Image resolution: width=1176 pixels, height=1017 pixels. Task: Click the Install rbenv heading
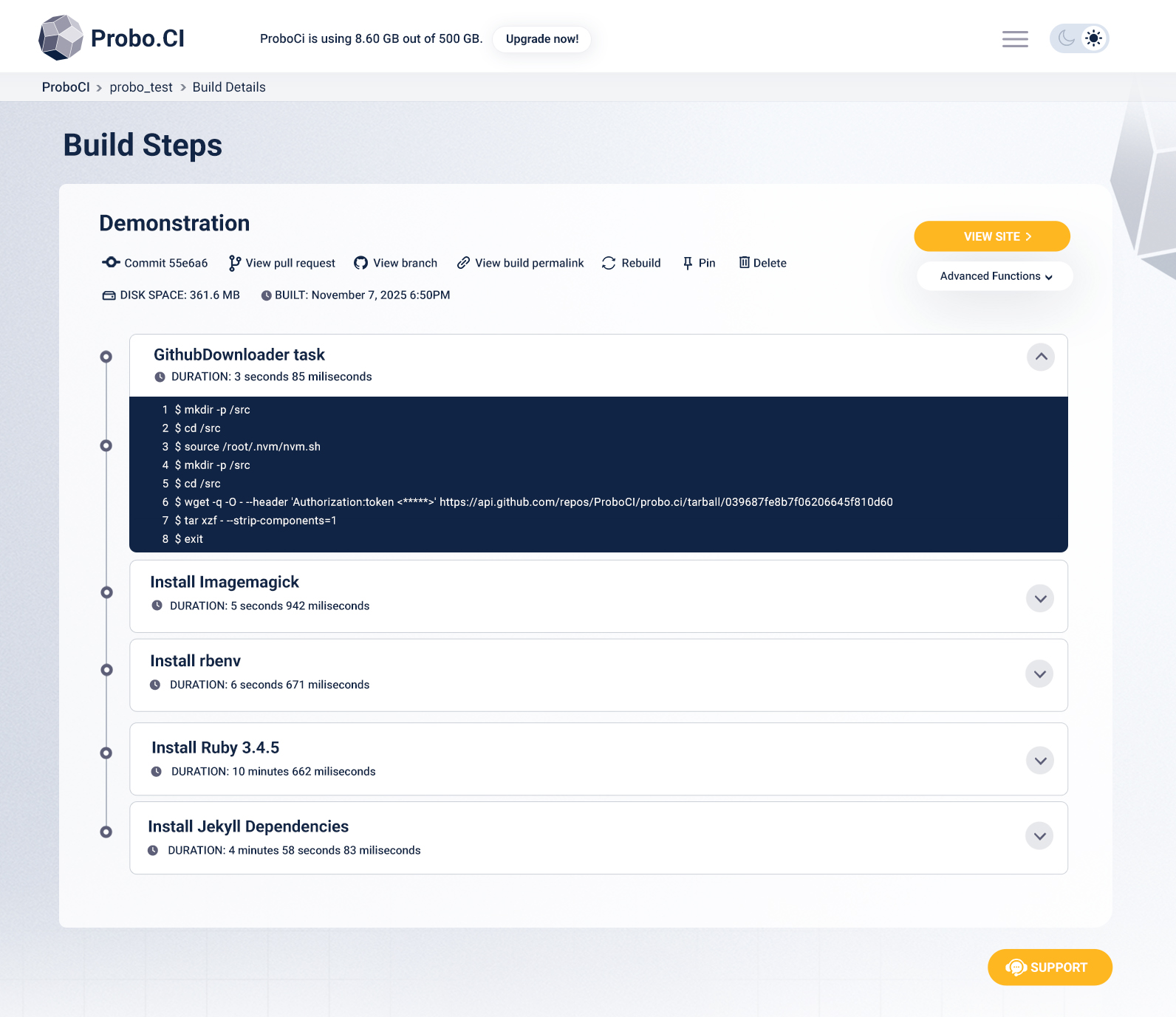[x=196, y=661]
